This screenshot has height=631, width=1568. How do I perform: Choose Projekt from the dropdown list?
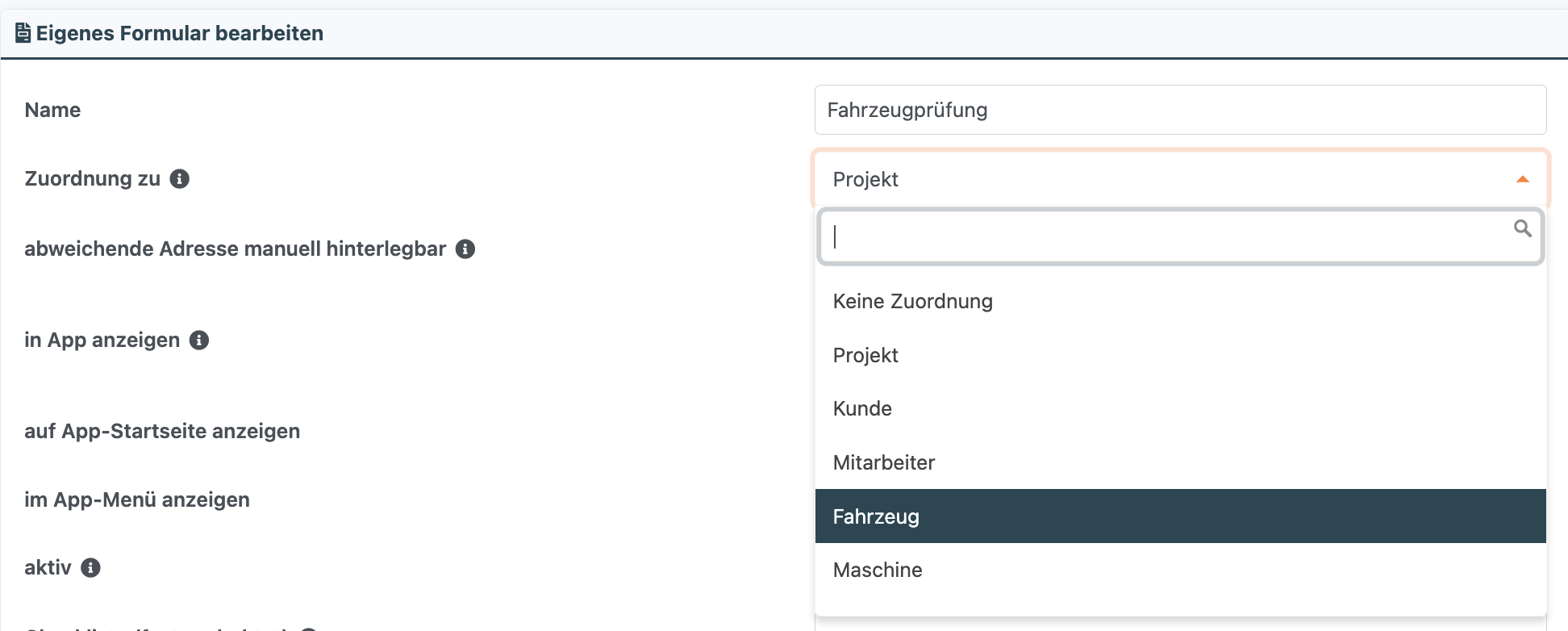[x=865, y=355]
